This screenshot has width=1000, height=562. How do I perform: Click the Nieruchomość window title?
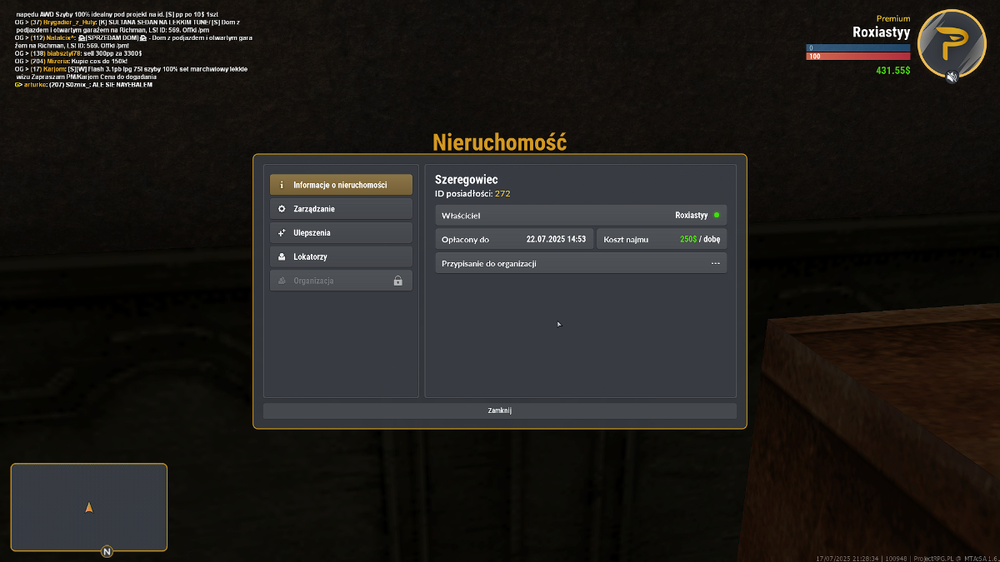coord(499,142)
